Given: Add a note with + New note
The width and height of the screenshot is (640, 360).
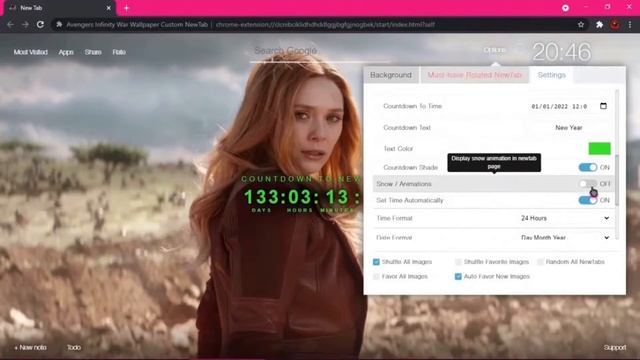Looking at the screenshot, I should [30, 347].
